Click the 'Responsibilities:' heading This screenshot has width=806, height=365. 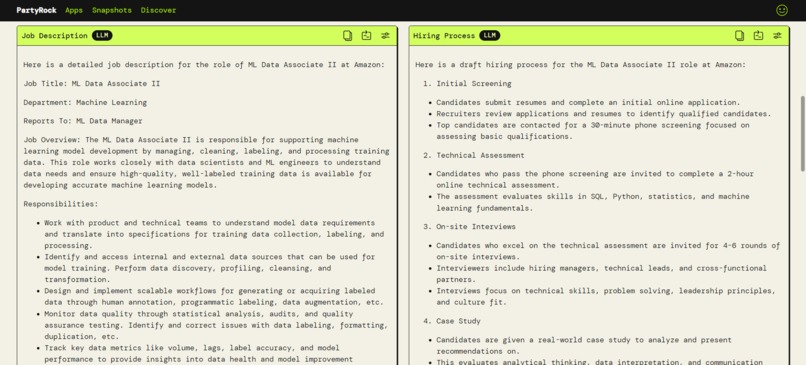61,204
